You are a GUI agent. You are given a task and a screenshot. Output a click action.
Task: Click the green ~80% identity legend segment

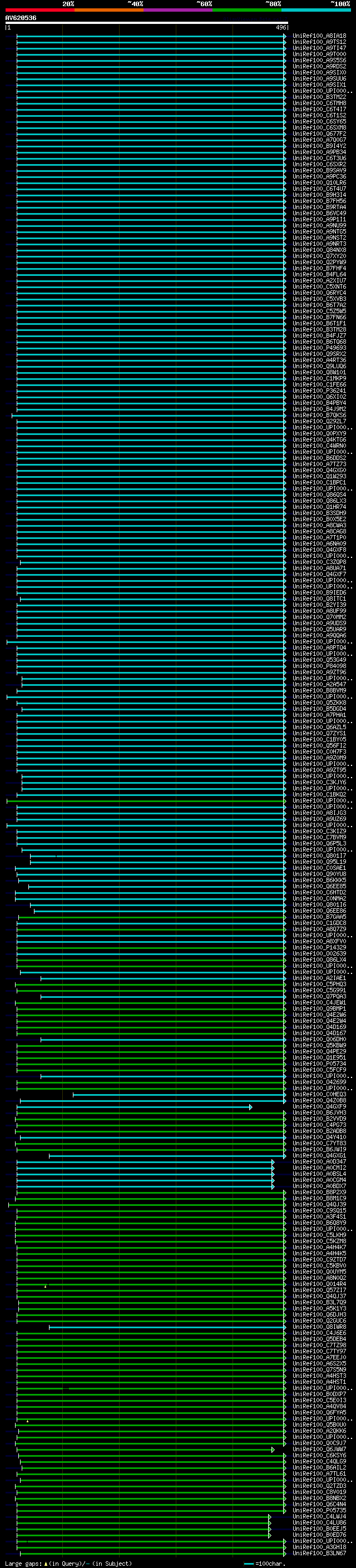point(247,10)
